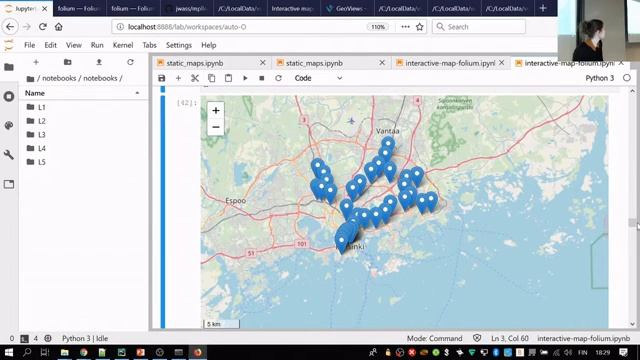Save the notebook with the disk icon
This screenshot has height=360, width=640.
coord(162,78)
